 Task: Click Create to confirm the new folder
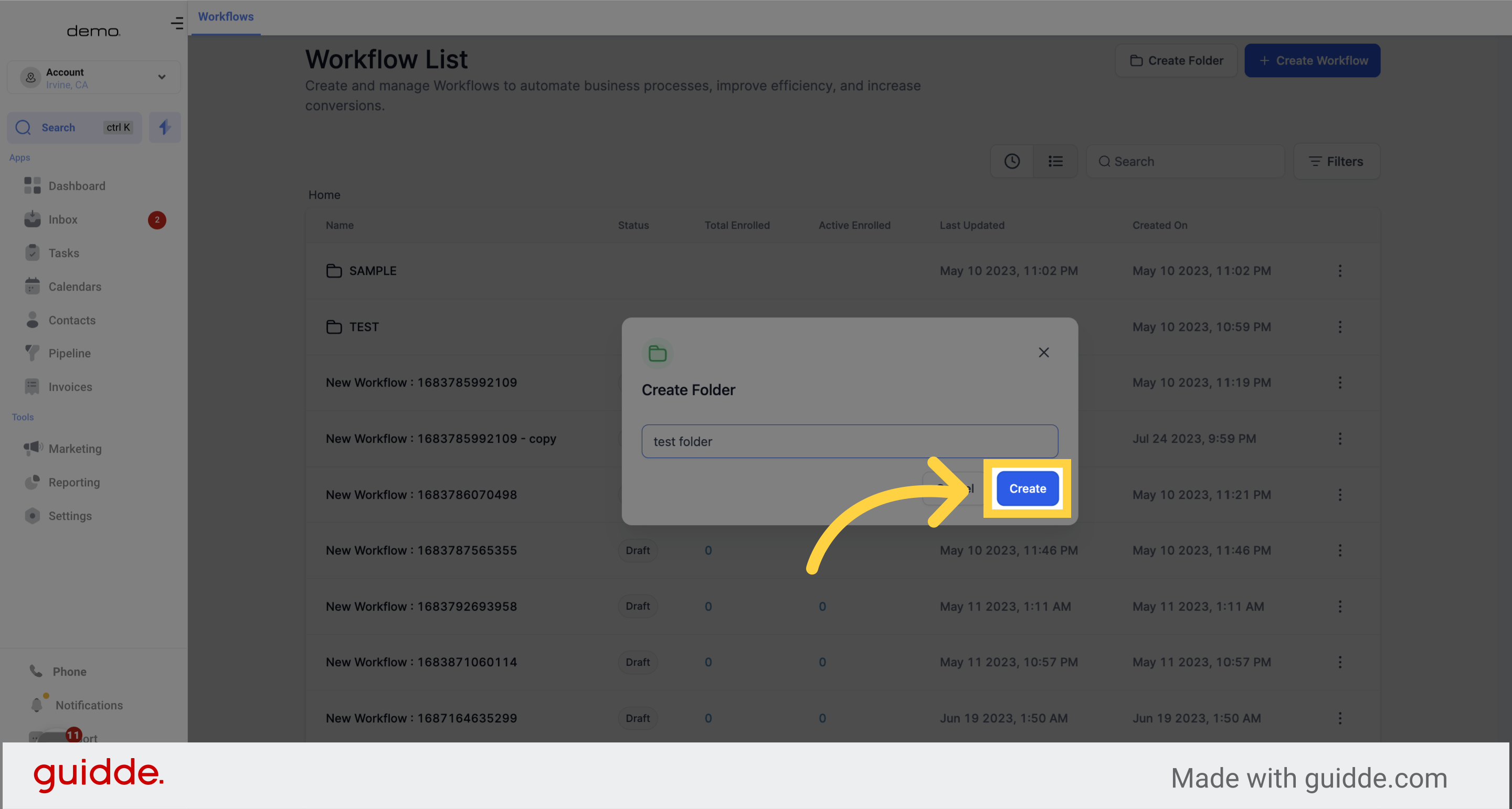tap(1027, 488)
